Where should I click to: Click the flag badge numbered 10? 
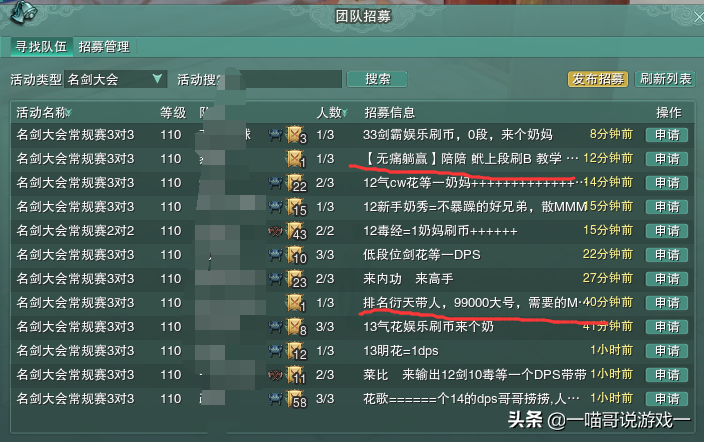296,255
